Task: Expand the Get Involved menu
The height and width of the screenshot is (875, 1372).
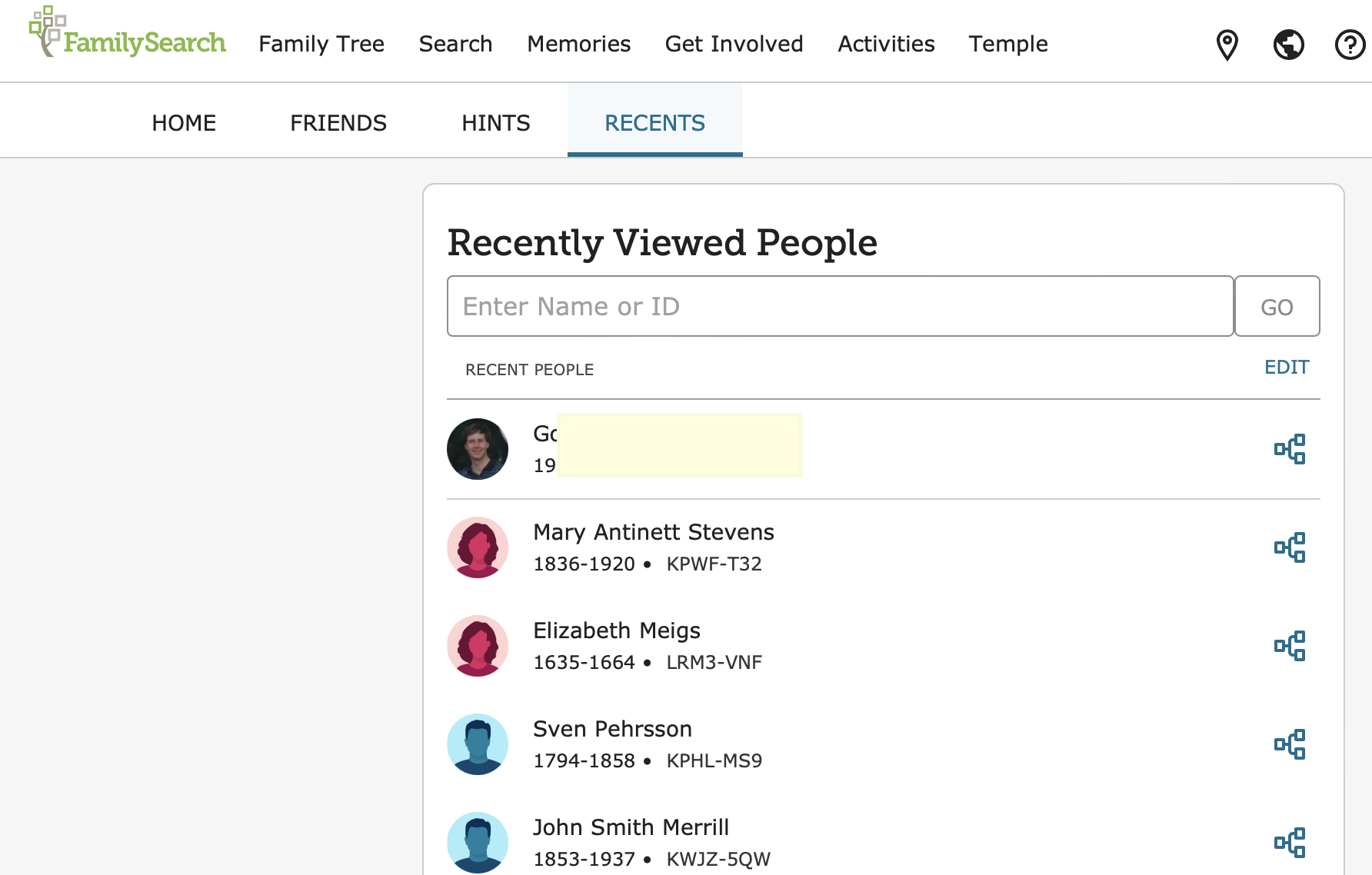Action: click(734, 44)
